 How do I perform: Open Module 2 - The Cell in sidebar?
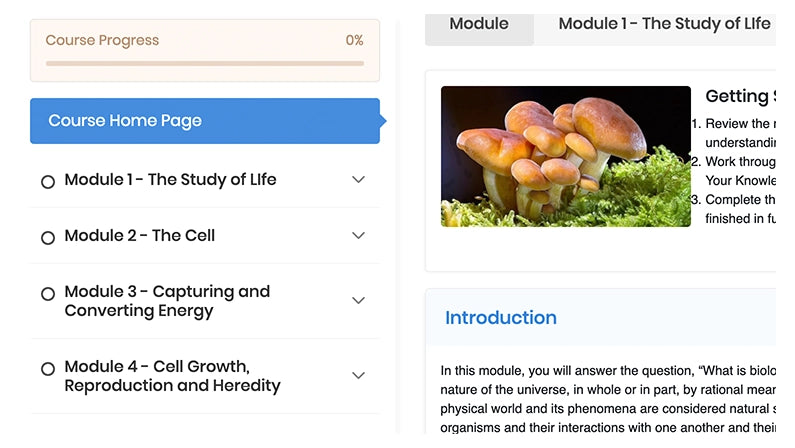[140, 236]
